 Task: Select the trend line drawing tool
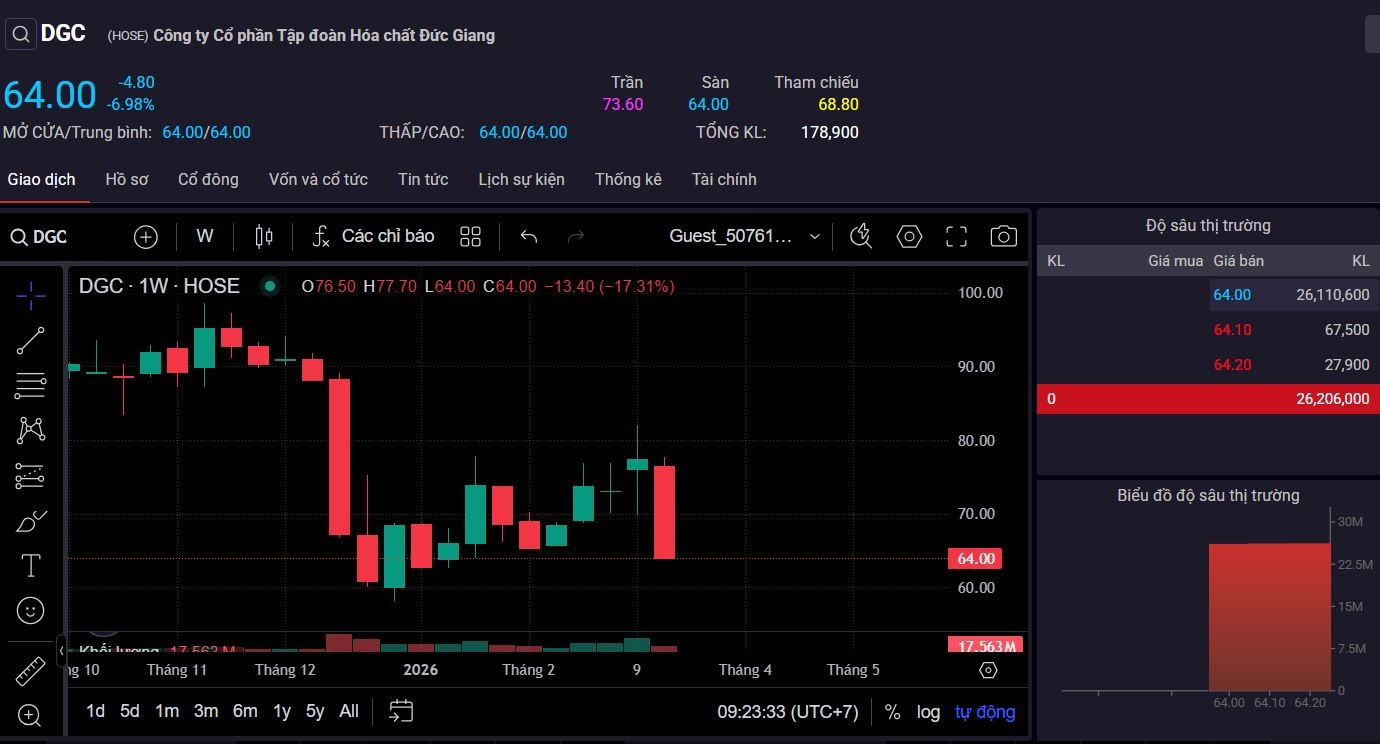31,341
